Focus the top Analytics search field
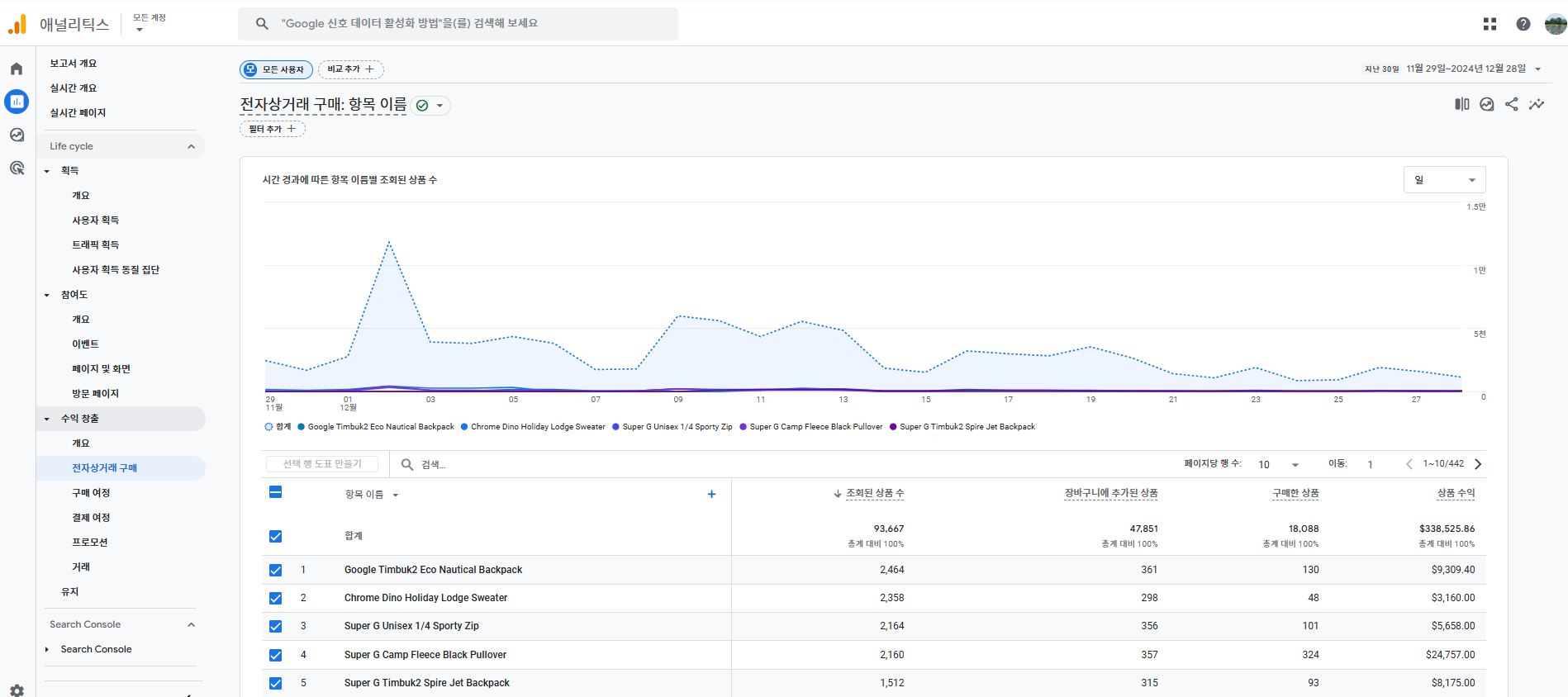The height and width of the screenshot is (697, 1568). (x=459, y=24)
